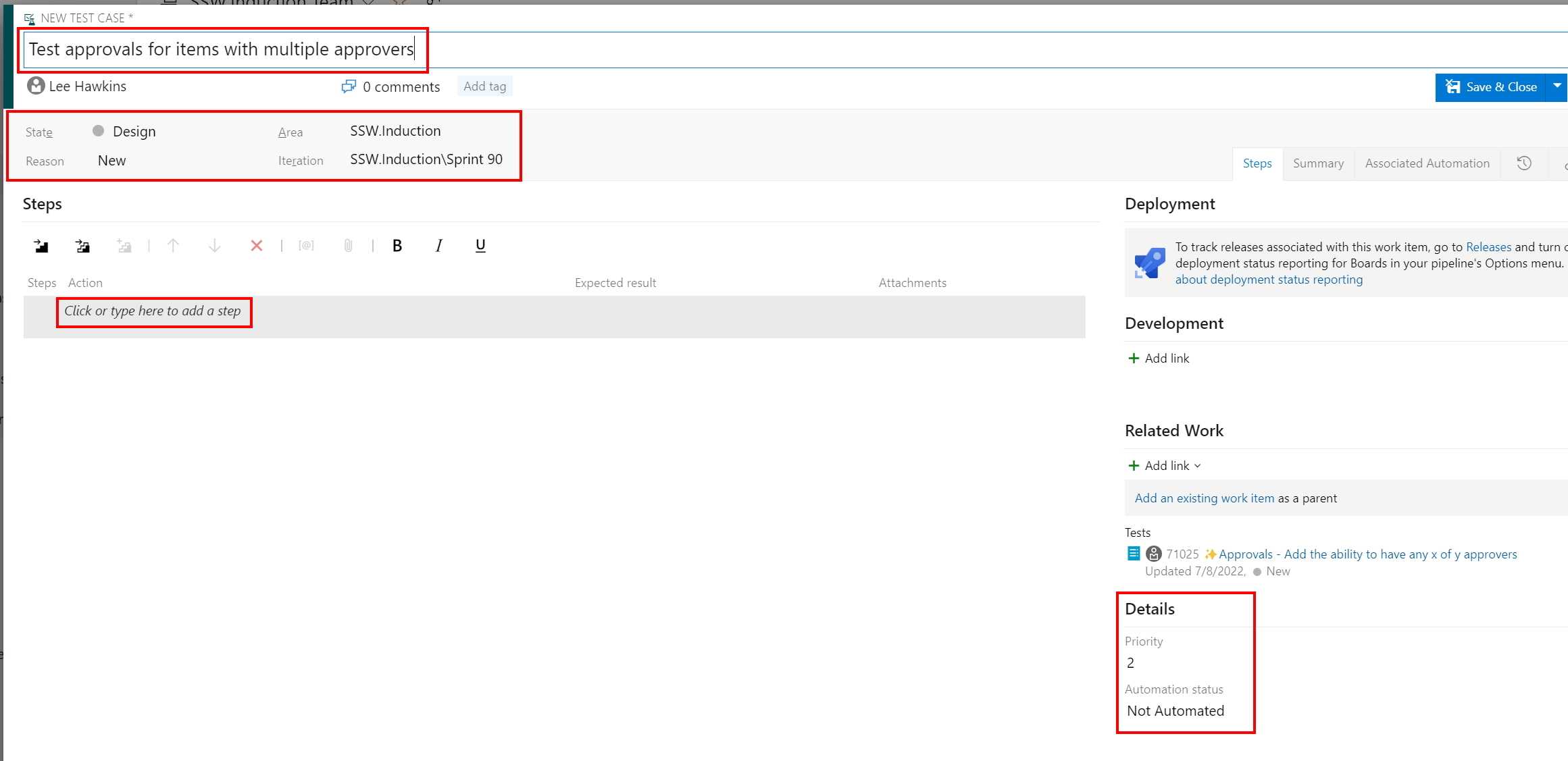Toggle bold formatting in steps toolbar
The height and width of the screenshot is (761, 1568).
point(397,246)
